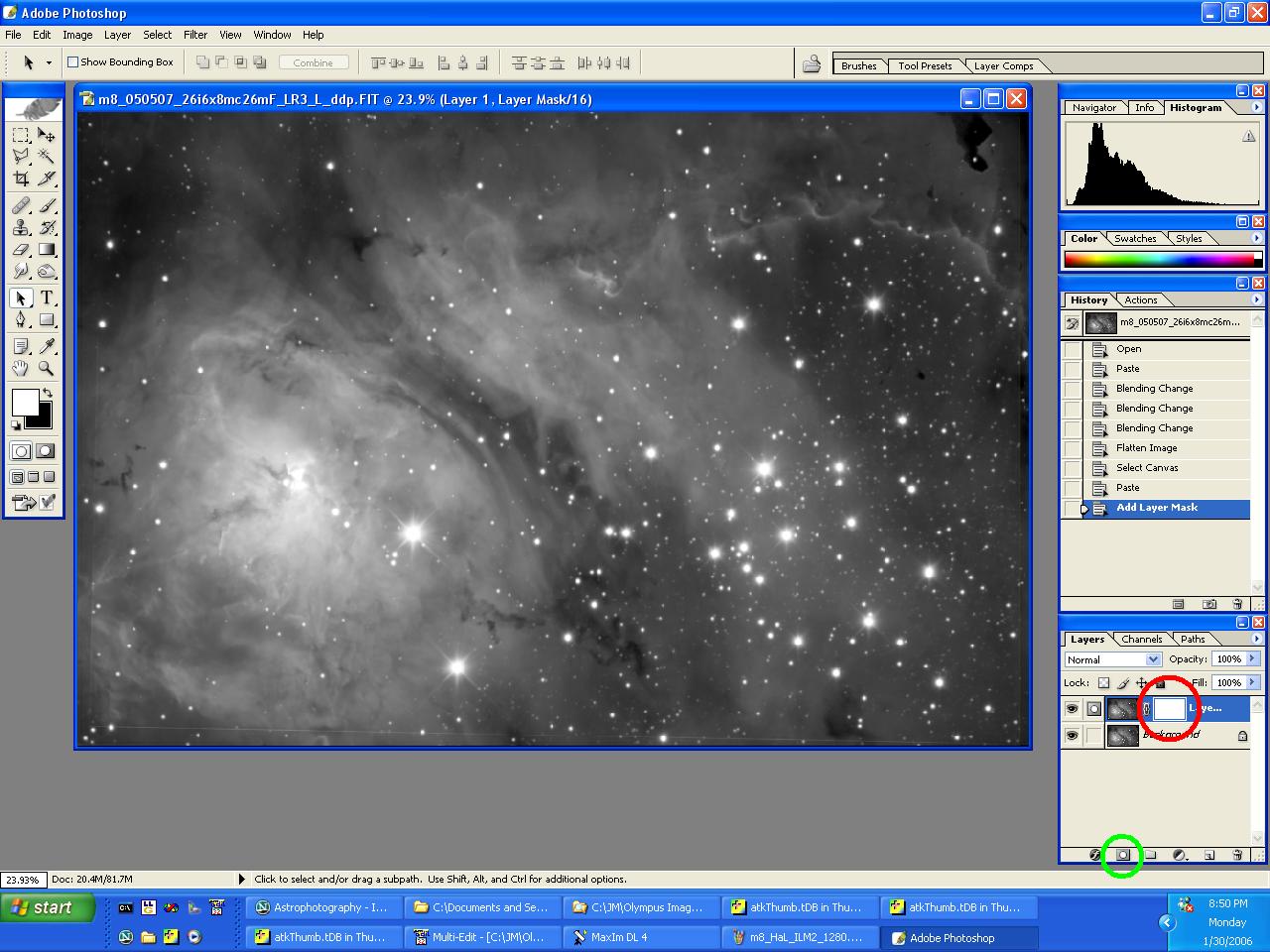Screen dimensions: 1270x952
Task: Open the Normal blending mode dropdown
Action: coord(1152,659)
